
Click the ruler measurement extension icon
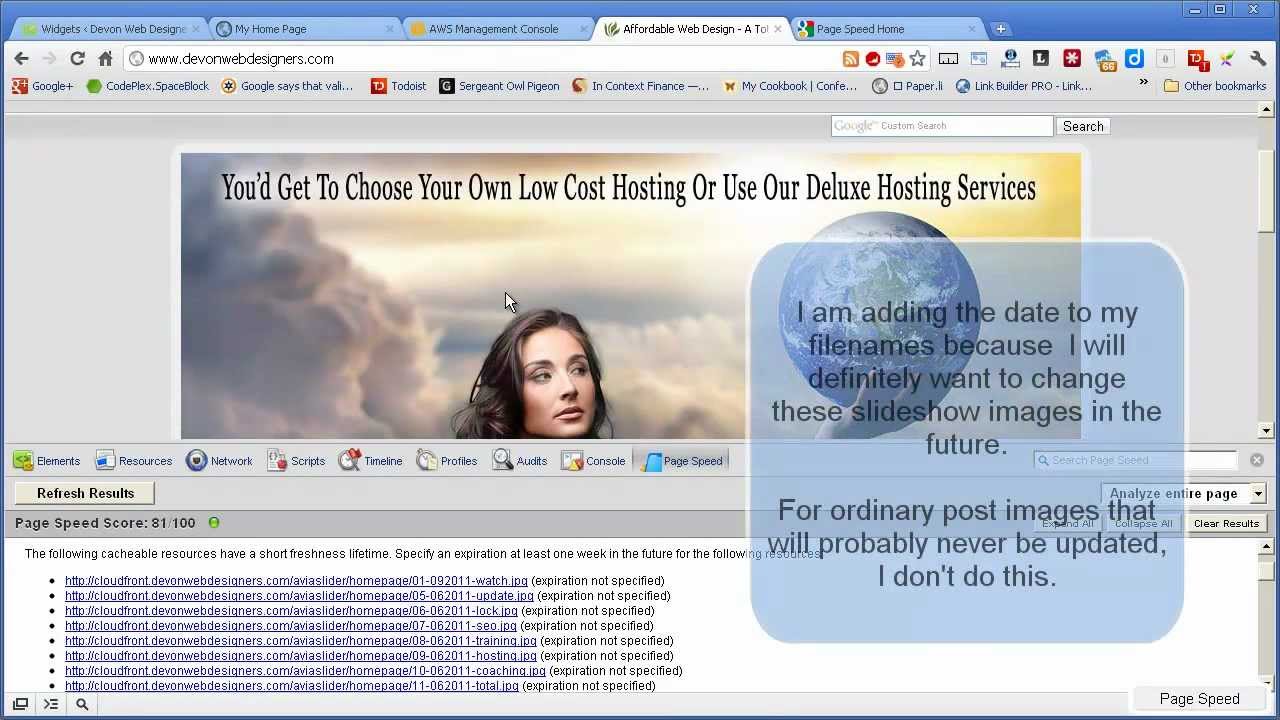point(948,59)
